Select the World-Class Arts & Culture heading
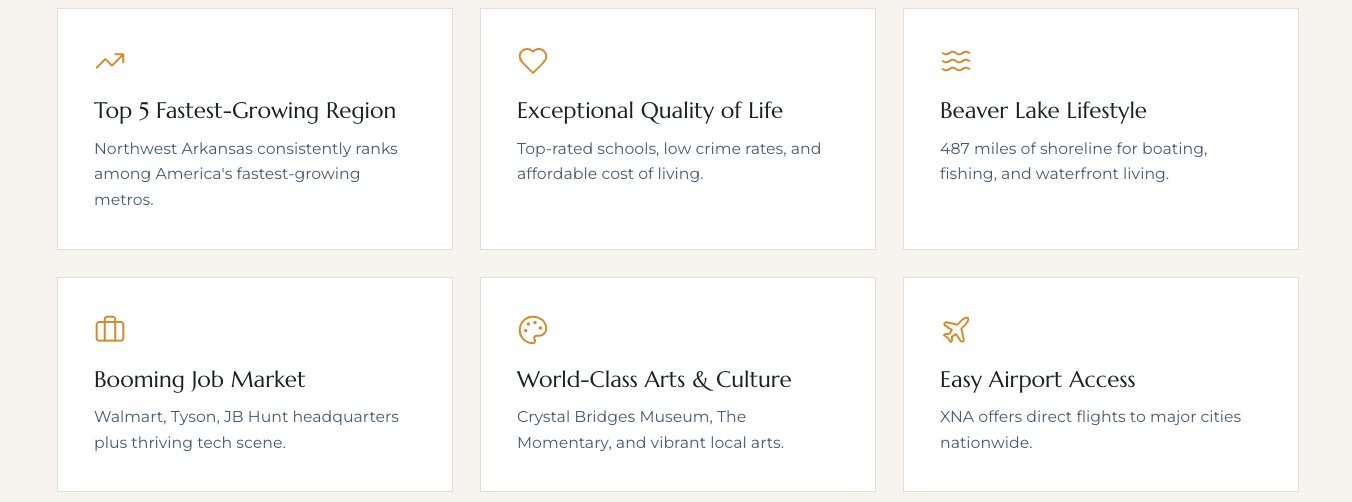Screen dimensions: 1352x502 653,379
